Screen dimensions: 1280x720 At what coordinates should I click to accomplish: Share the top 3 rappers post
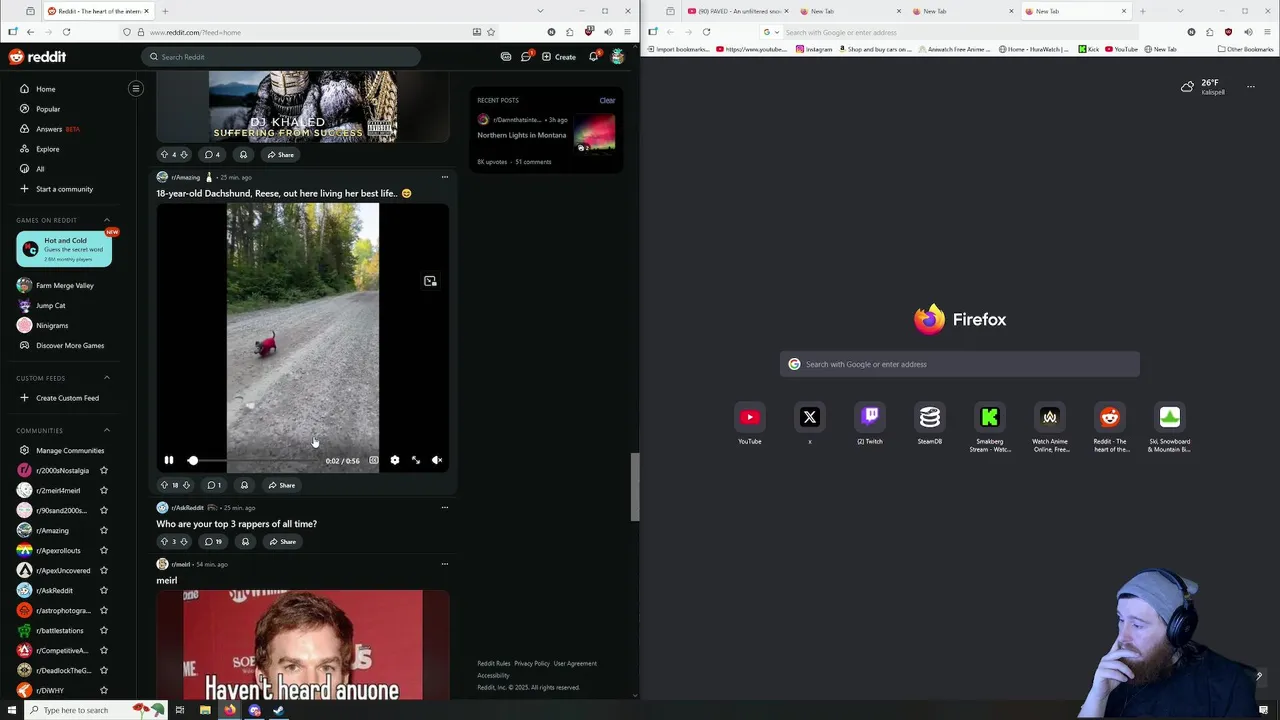(282, 542)
